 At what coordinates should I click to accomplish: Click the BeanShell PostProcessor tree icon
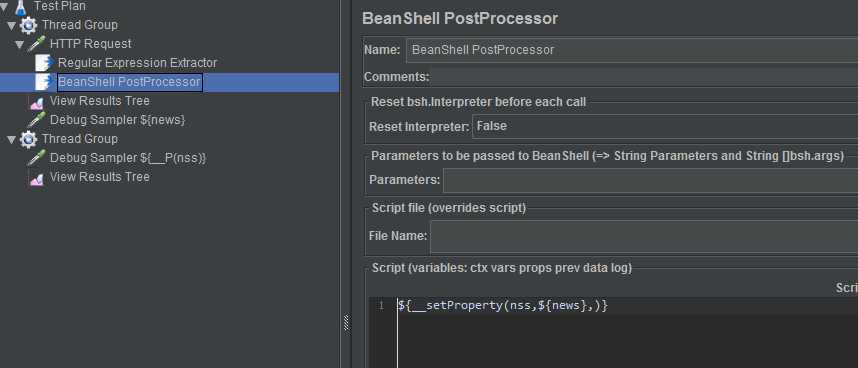point(44,82)
